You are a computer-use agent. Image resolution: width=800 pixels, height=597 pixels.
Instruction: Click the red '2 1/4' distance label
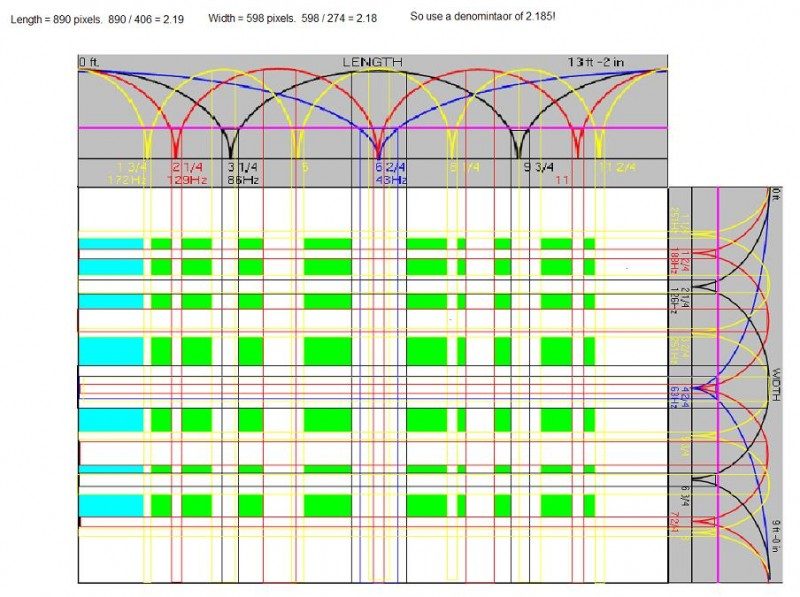187,167
